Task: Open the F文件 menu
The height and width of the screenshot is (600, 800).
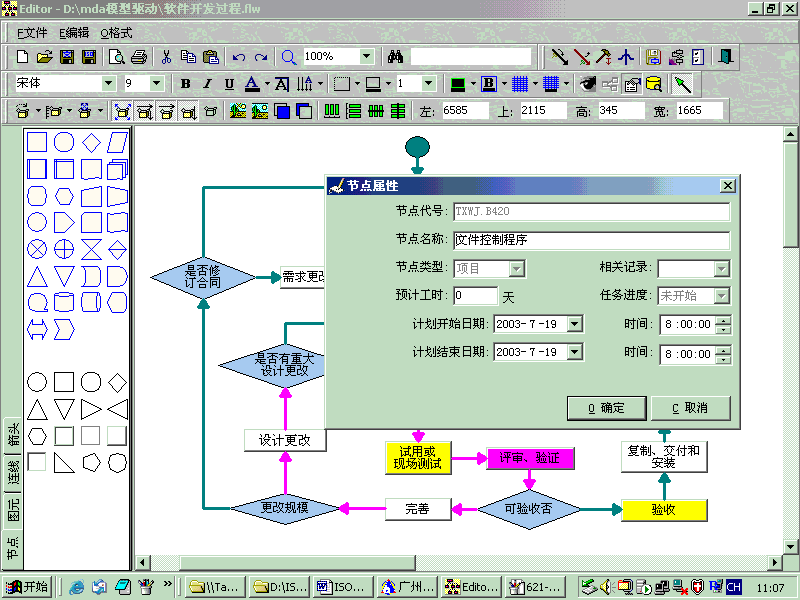Action: [x=32, y=33]
